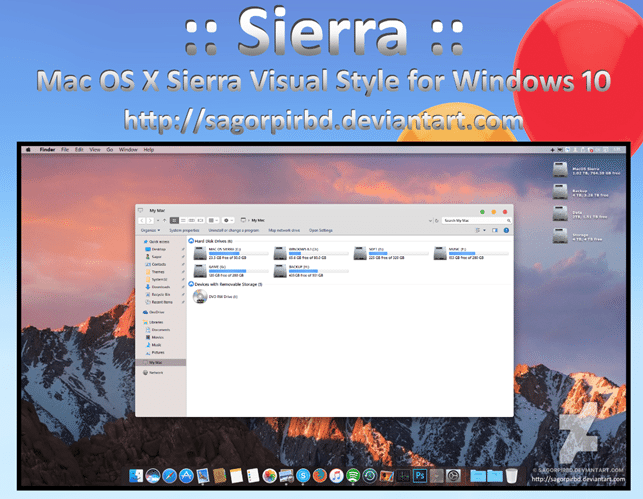Screen dimensions: 643x499
Task: Expand the address bar history dropdown
Action: tap(430, 221)
